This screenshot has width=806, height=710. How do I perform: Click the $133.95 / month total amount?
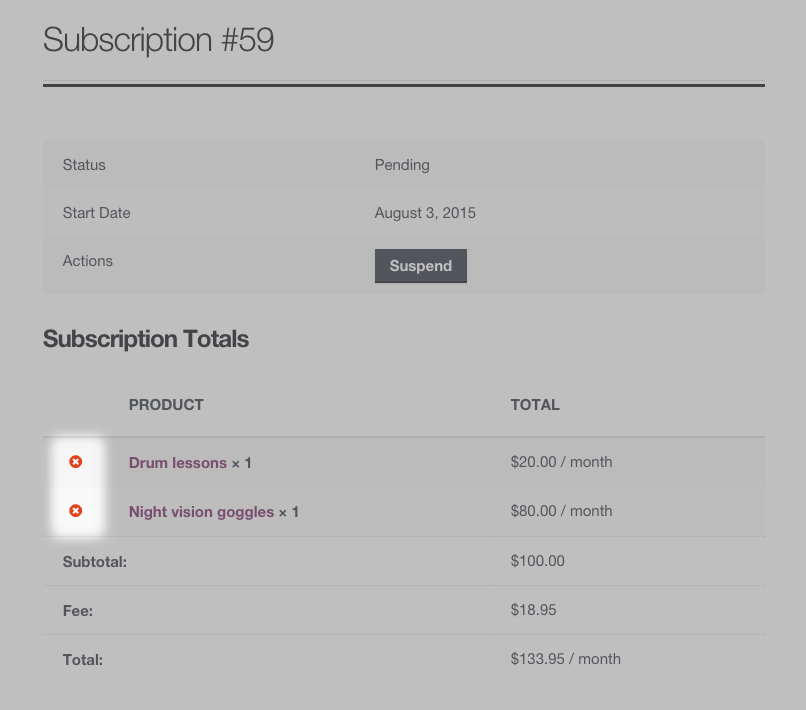pyautogui.click(x=565, y=659)
